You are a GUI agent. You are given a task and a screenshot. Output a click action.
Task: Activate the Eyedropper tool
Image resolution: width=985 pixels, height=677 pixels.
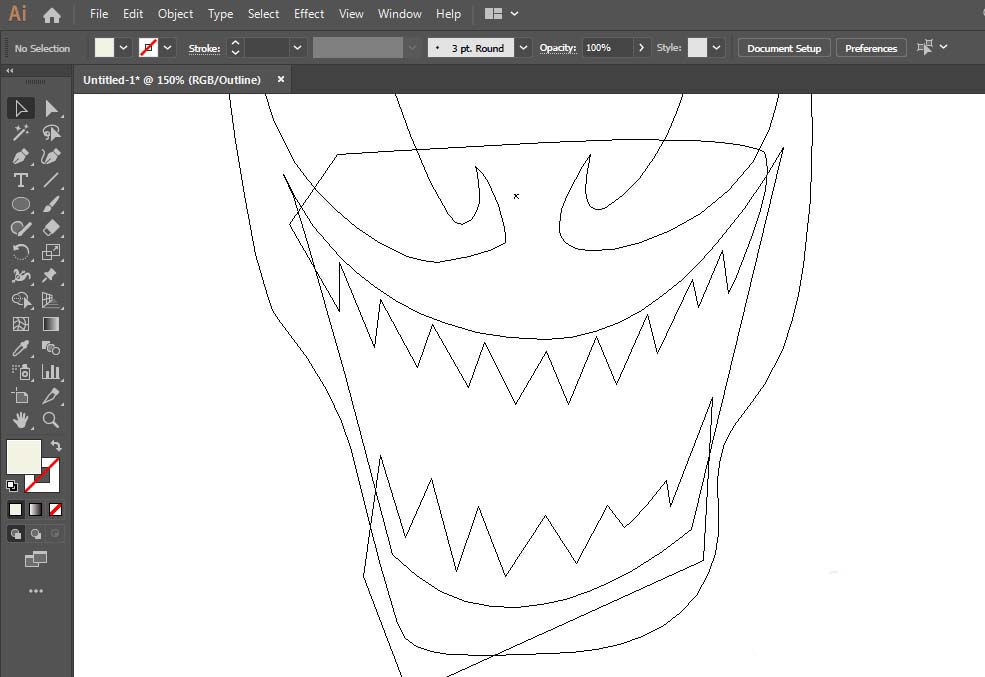click(x=20, y=349)
